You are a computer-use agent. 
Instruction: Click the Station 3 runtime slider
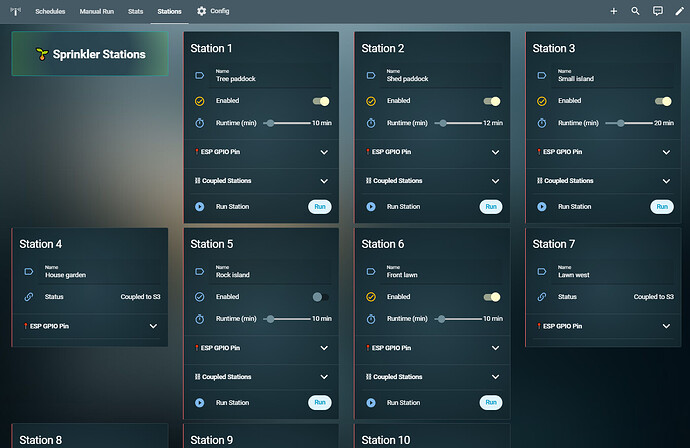point(629,123)
